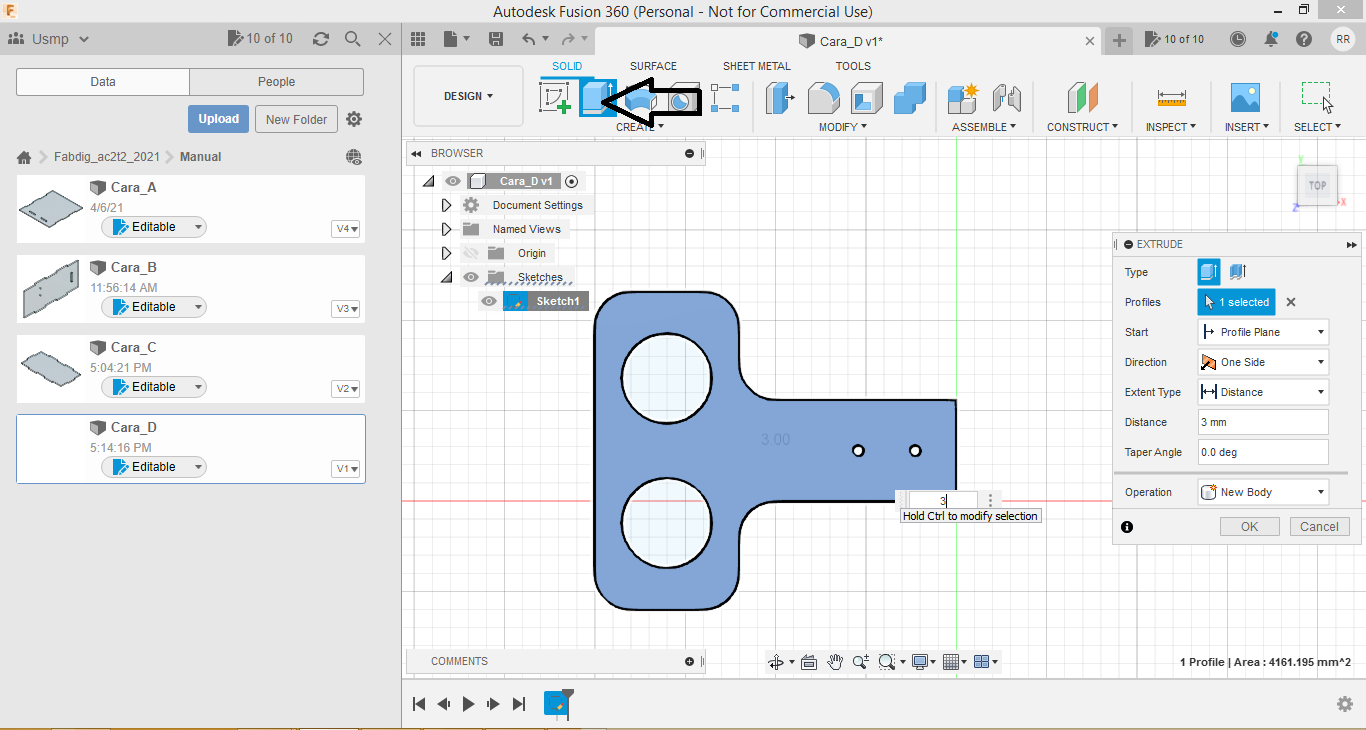Toggle the Origin folder visibility eye
1366x730 pixels.
point(471,253)
